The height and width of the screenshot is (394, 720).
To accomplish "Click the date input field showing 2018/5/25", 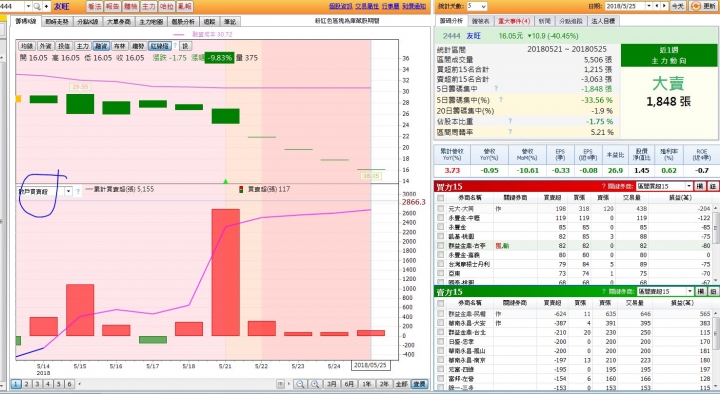I will (625, 6).
